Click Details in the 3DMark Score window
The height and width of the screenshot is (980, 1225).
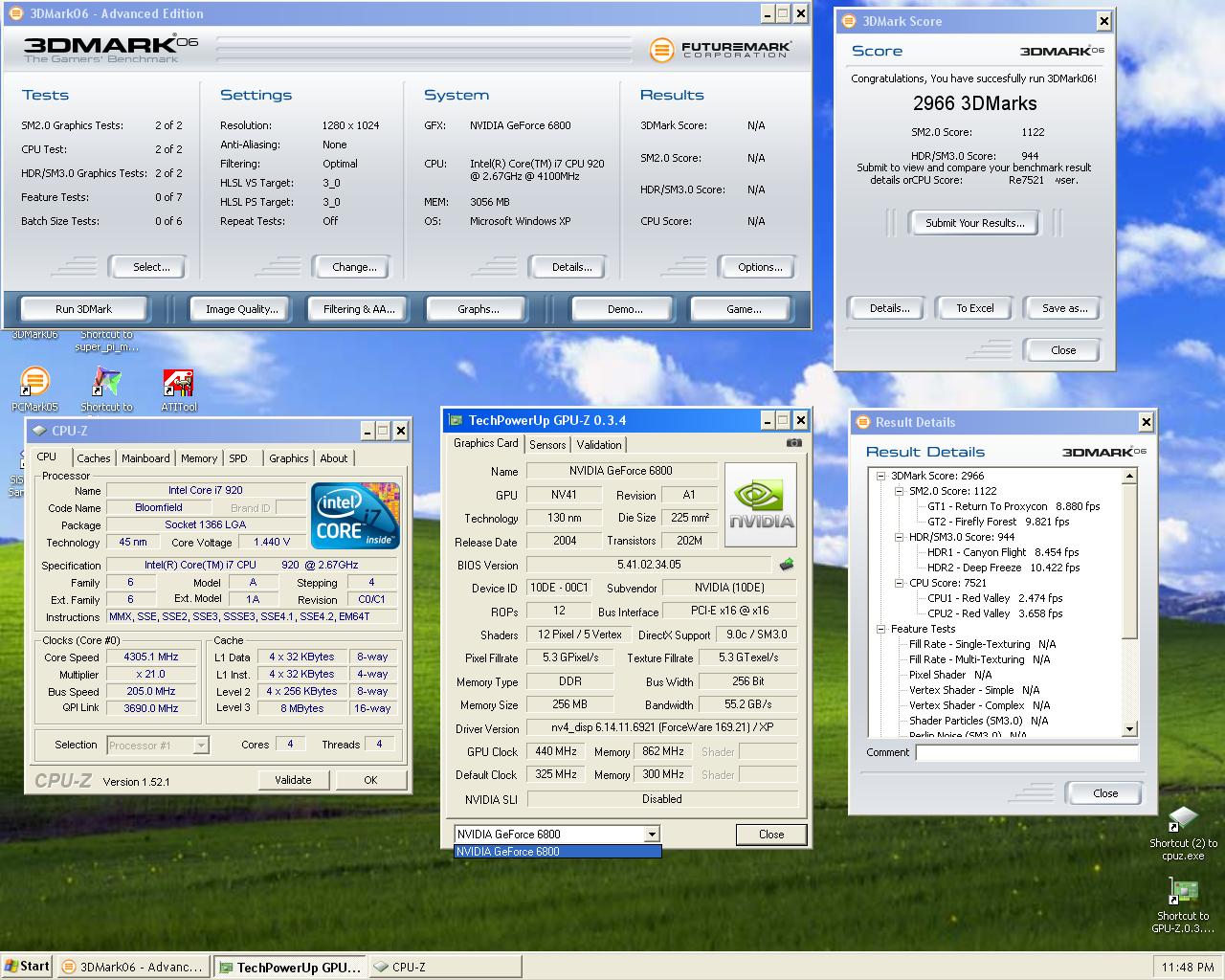click(889, 308)
